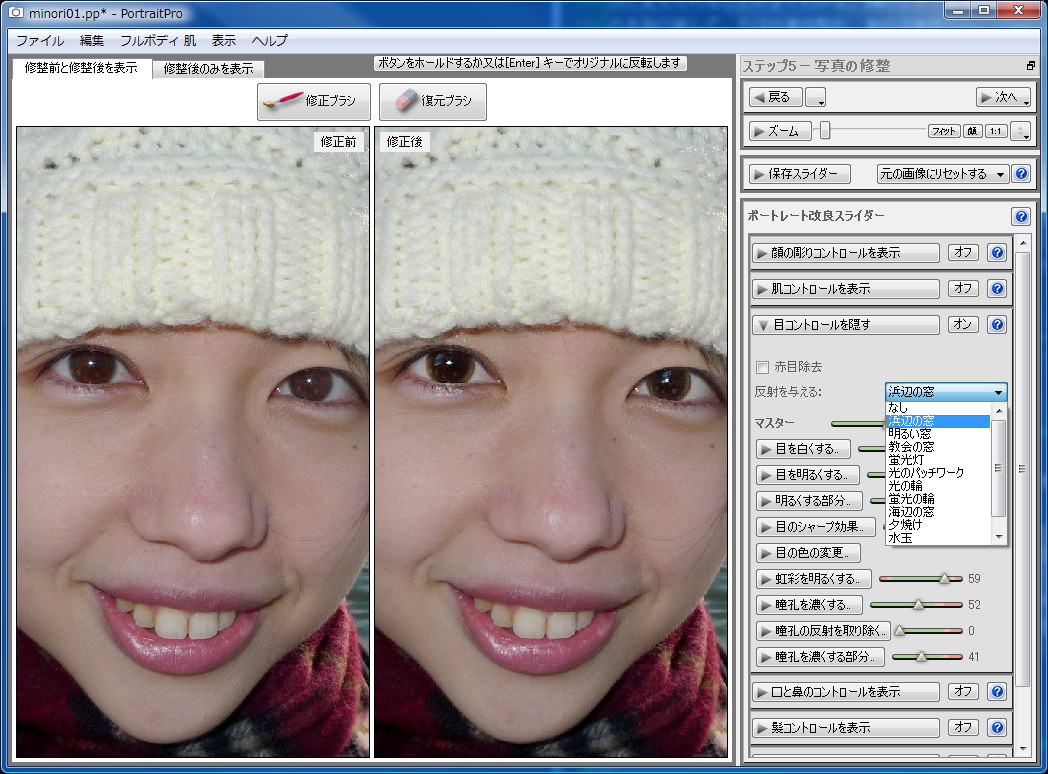Viewport: 1048px width, 774px height.
Task: Open the 元の画像にリセットする dropdown
Action: tap(943, 174)
